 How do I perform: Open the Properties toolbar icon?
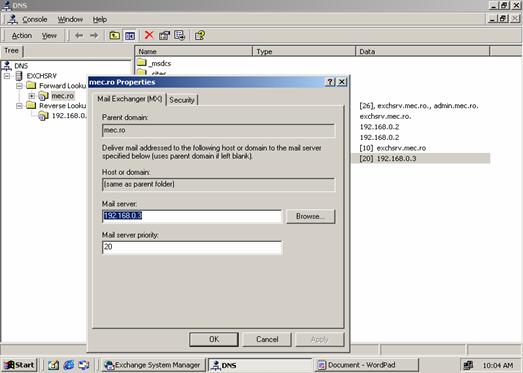(164, 35)
